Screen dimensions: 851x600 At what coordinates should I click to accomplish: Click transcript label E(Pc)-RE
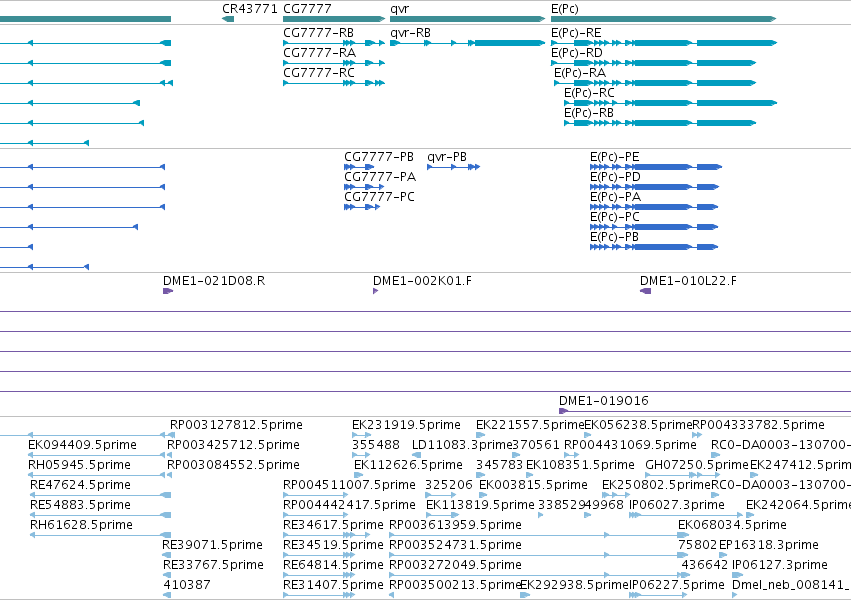click(x=576, y=33)
